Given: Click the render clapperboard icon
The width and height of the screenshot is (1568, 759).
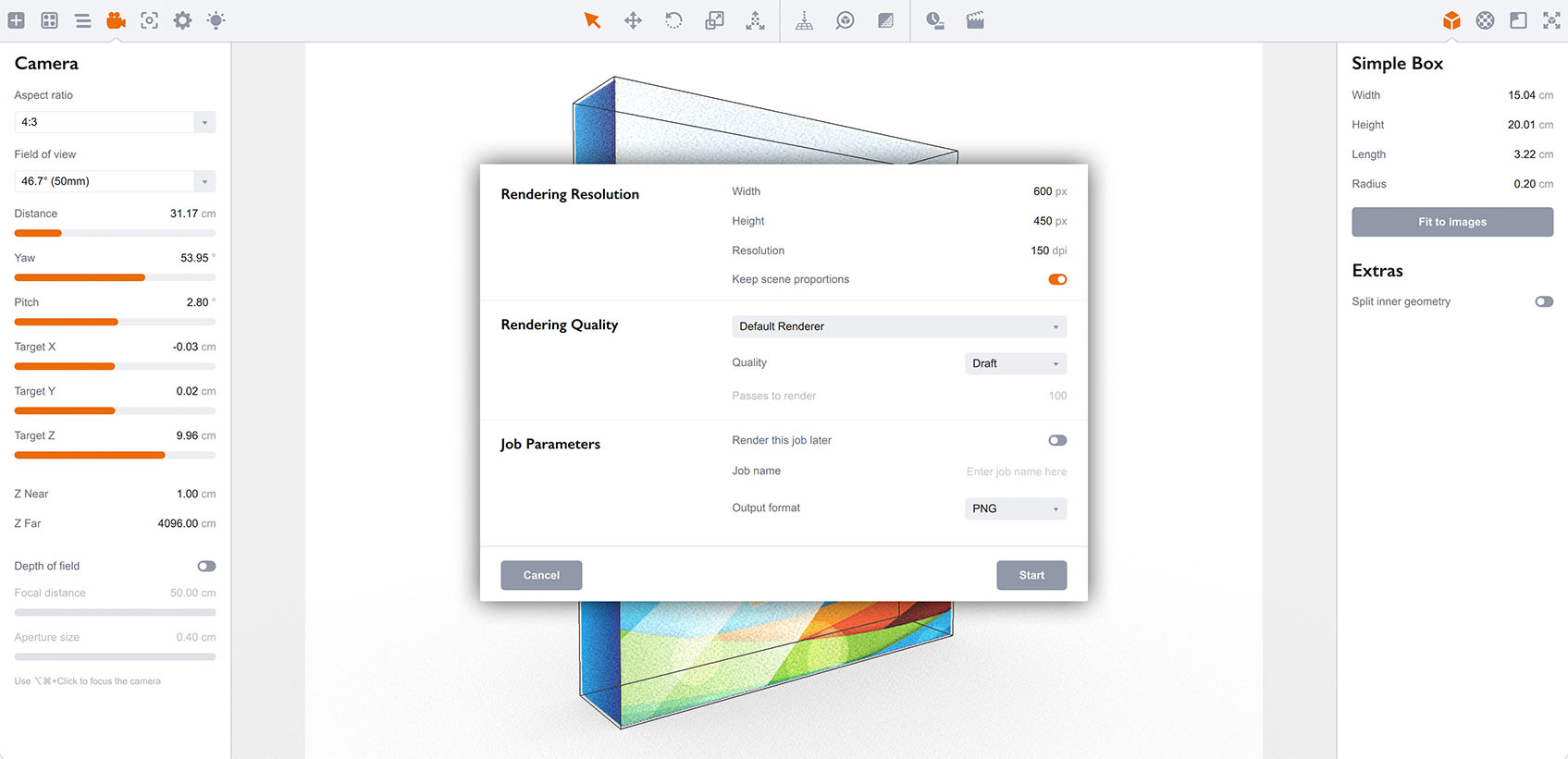Looking at the screenshot, I should [x=975, y=20].
